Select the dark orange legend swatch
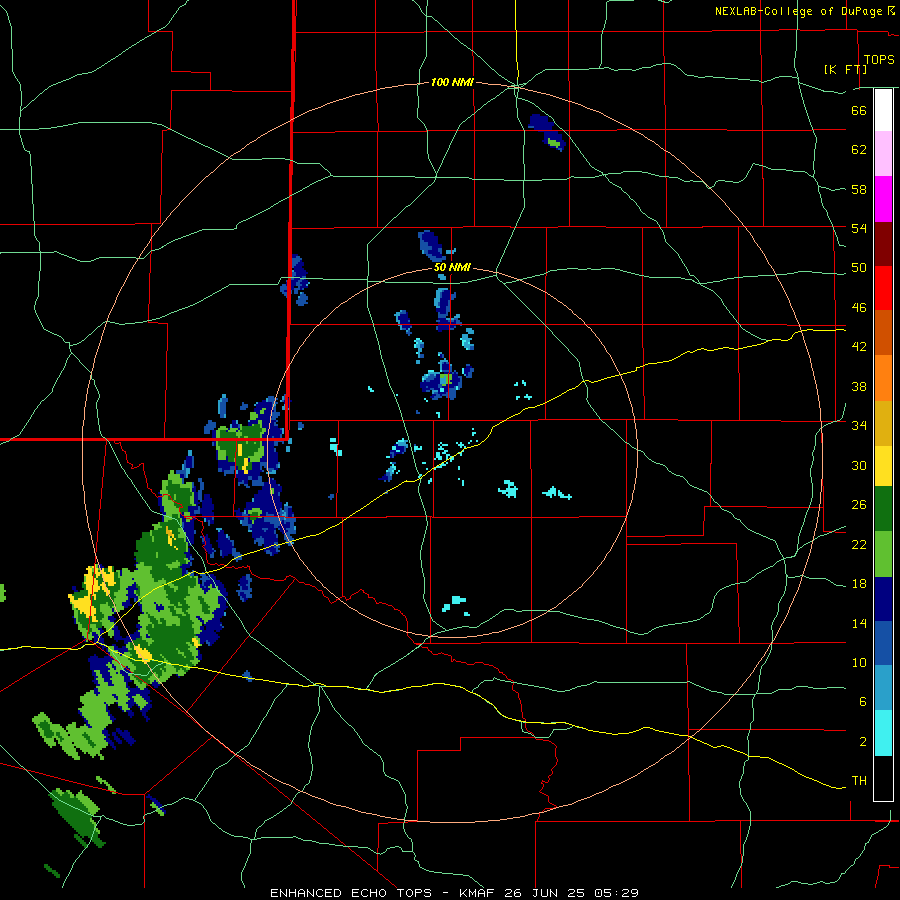The image size is (900, 900). (x=883, y=333)
